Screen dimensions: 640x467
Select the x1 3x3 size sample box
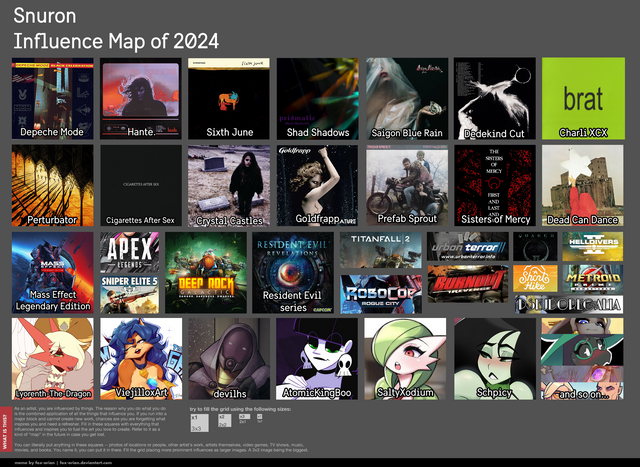coord(200,423)
